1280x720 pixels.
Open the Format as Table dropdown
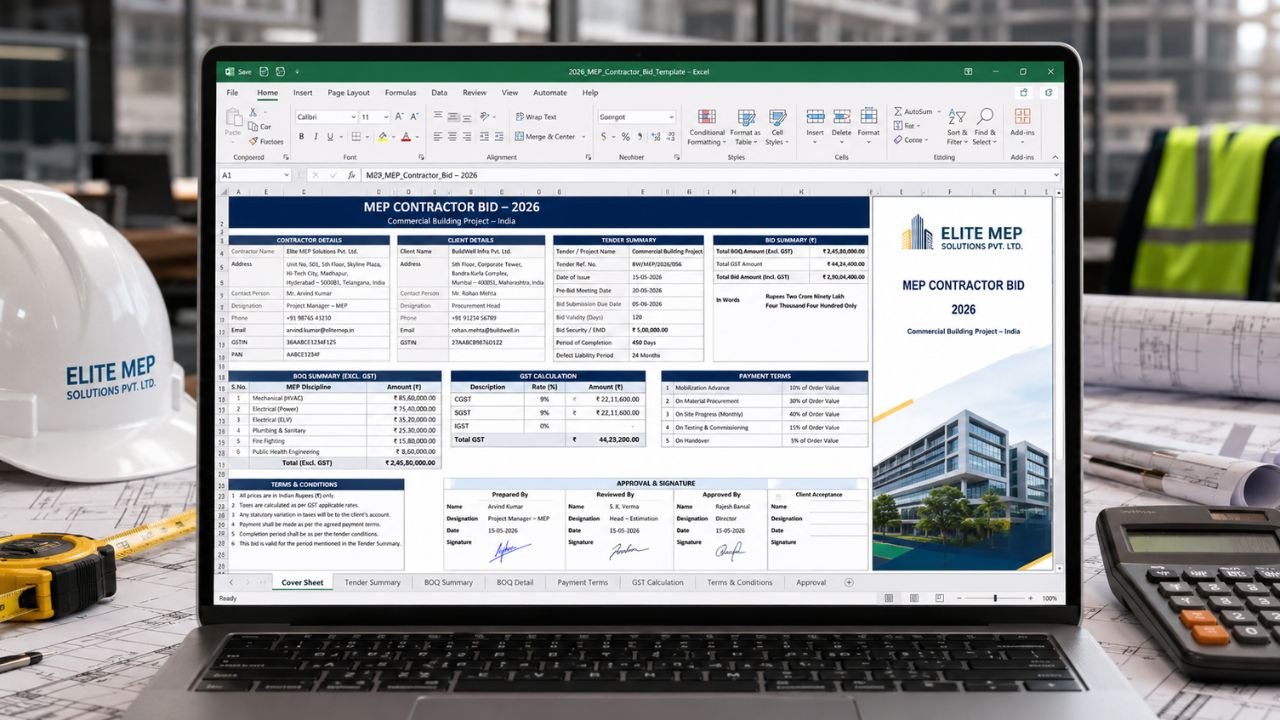pos(745,127)
